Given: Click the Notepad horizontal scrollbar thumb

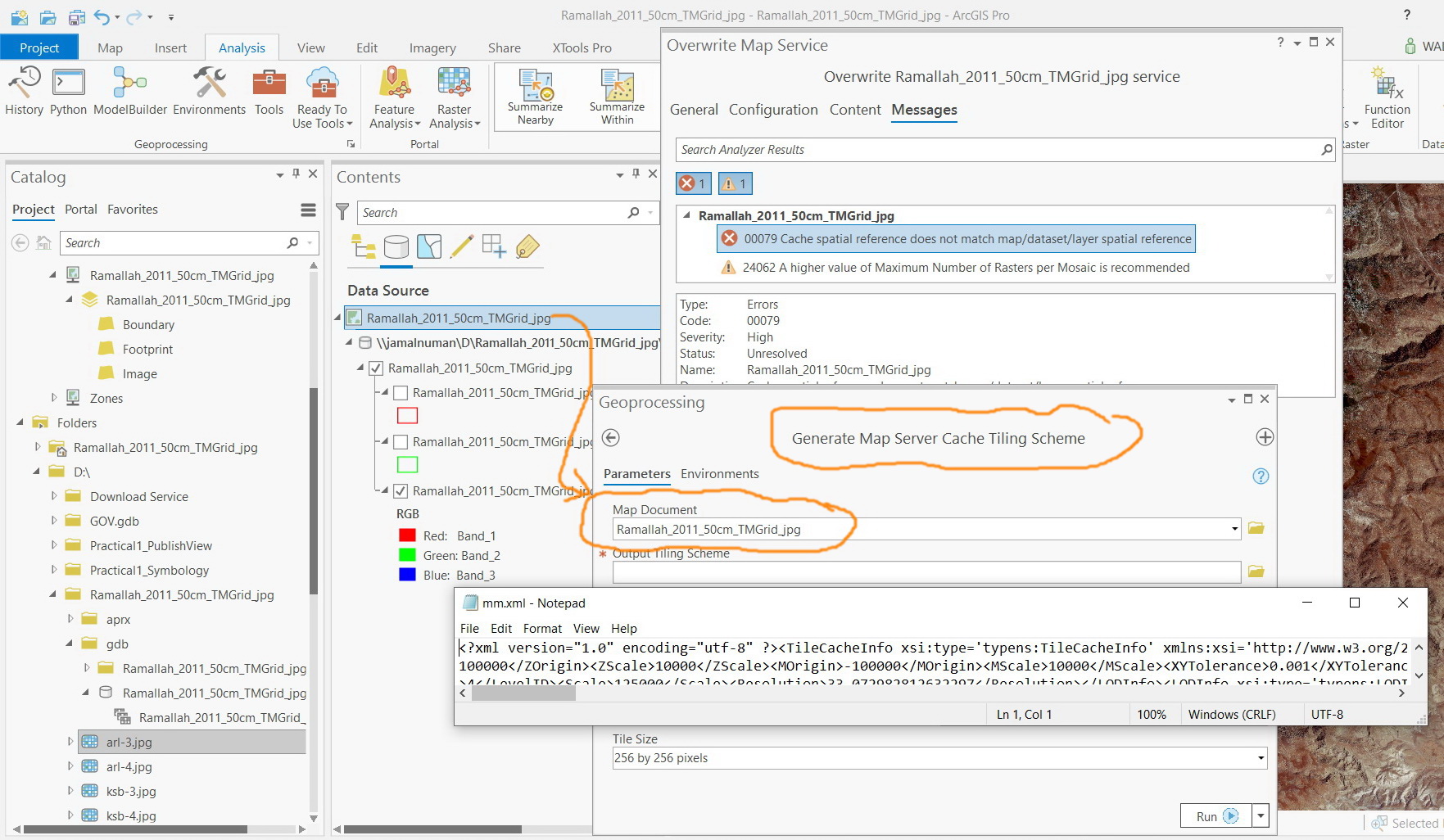Looking at the screenshot, I should (523, 693).
